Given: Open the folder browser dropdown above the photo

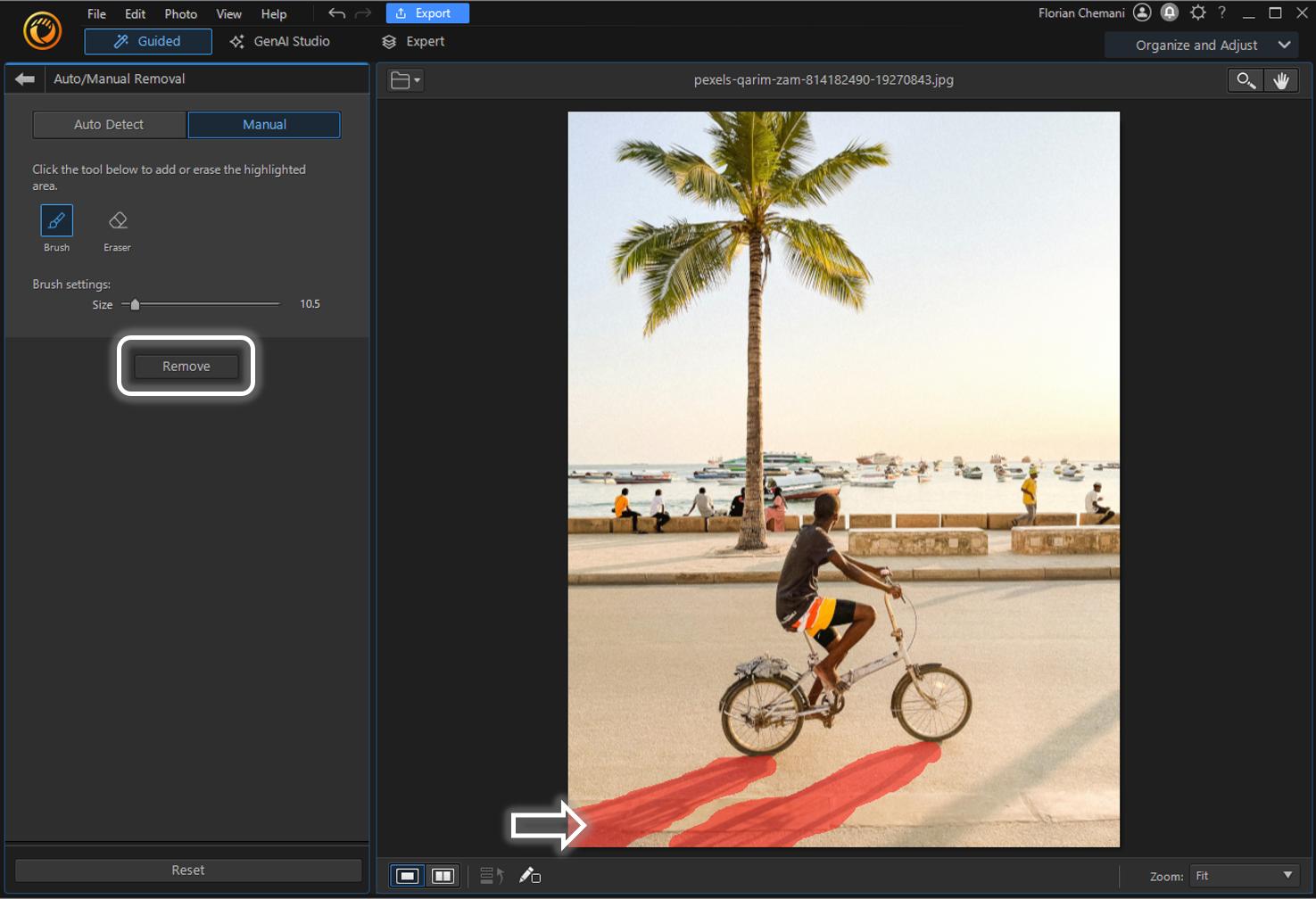Looking at the screenshot, I should click(x=404, y=79).
